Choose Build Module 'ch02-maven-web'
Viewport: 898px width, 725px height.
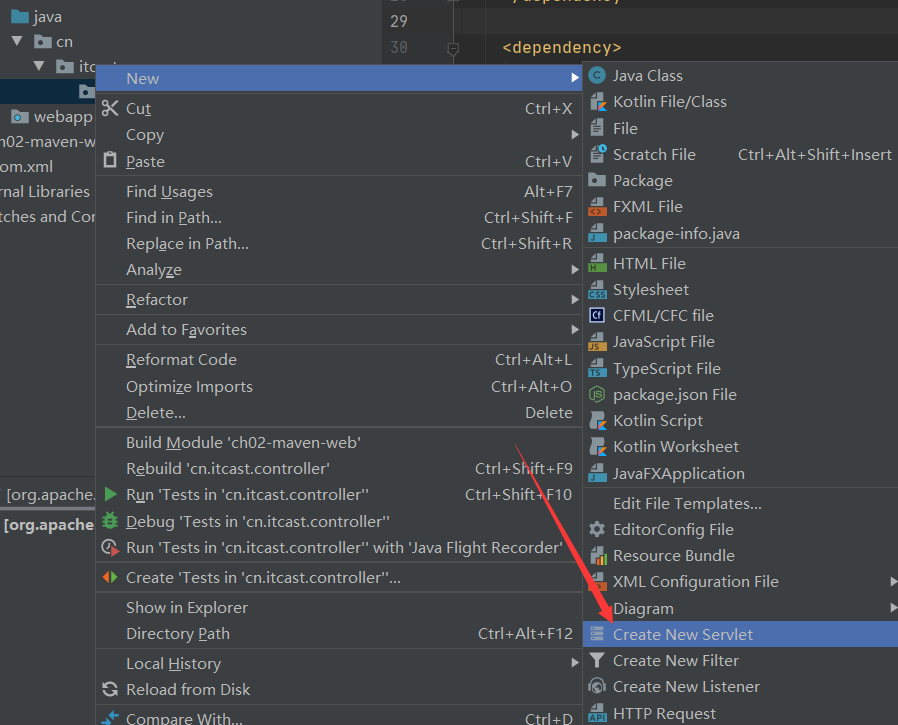point(339,443)
